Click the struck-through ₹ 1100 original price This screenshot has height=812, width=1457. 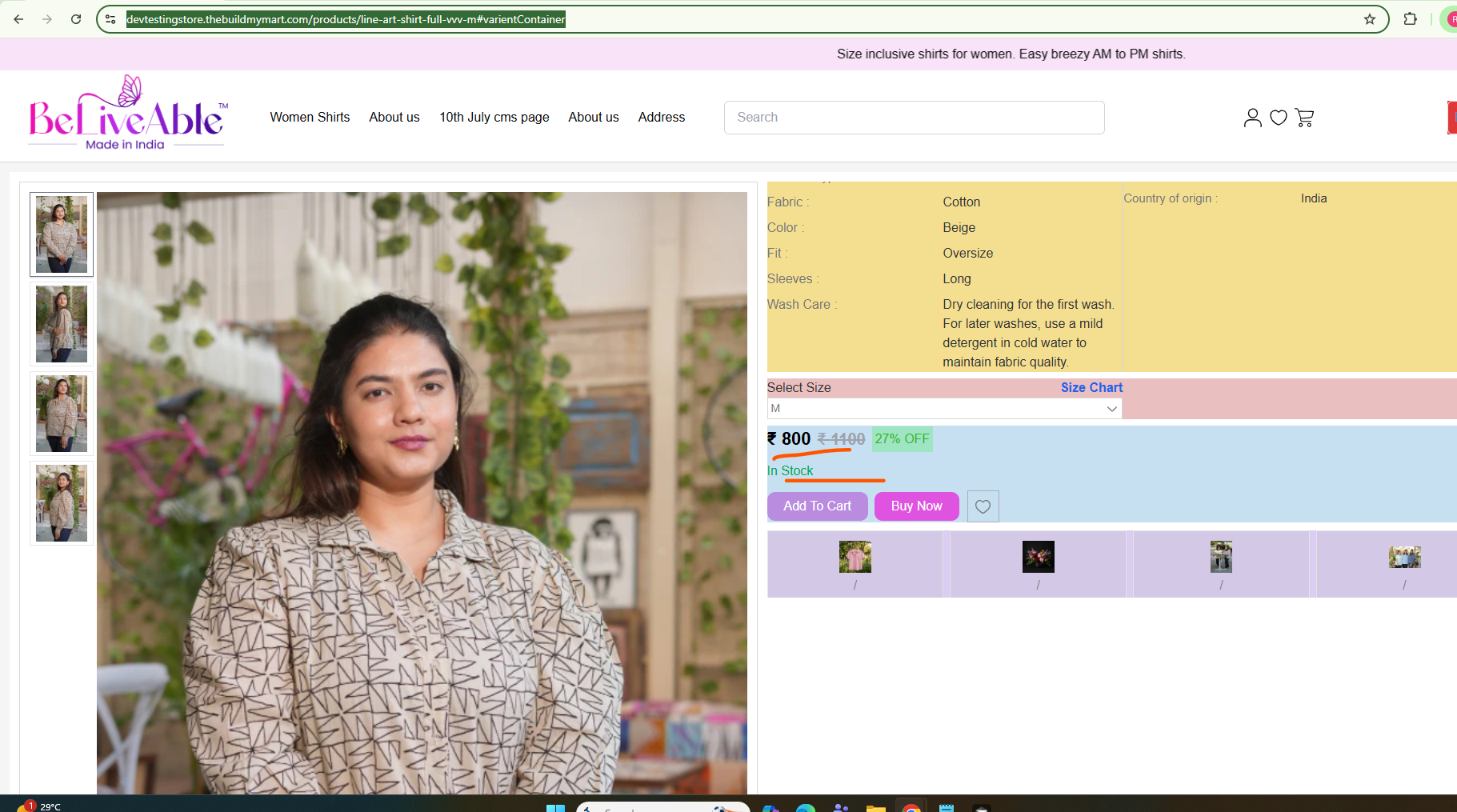pos(841,439)
